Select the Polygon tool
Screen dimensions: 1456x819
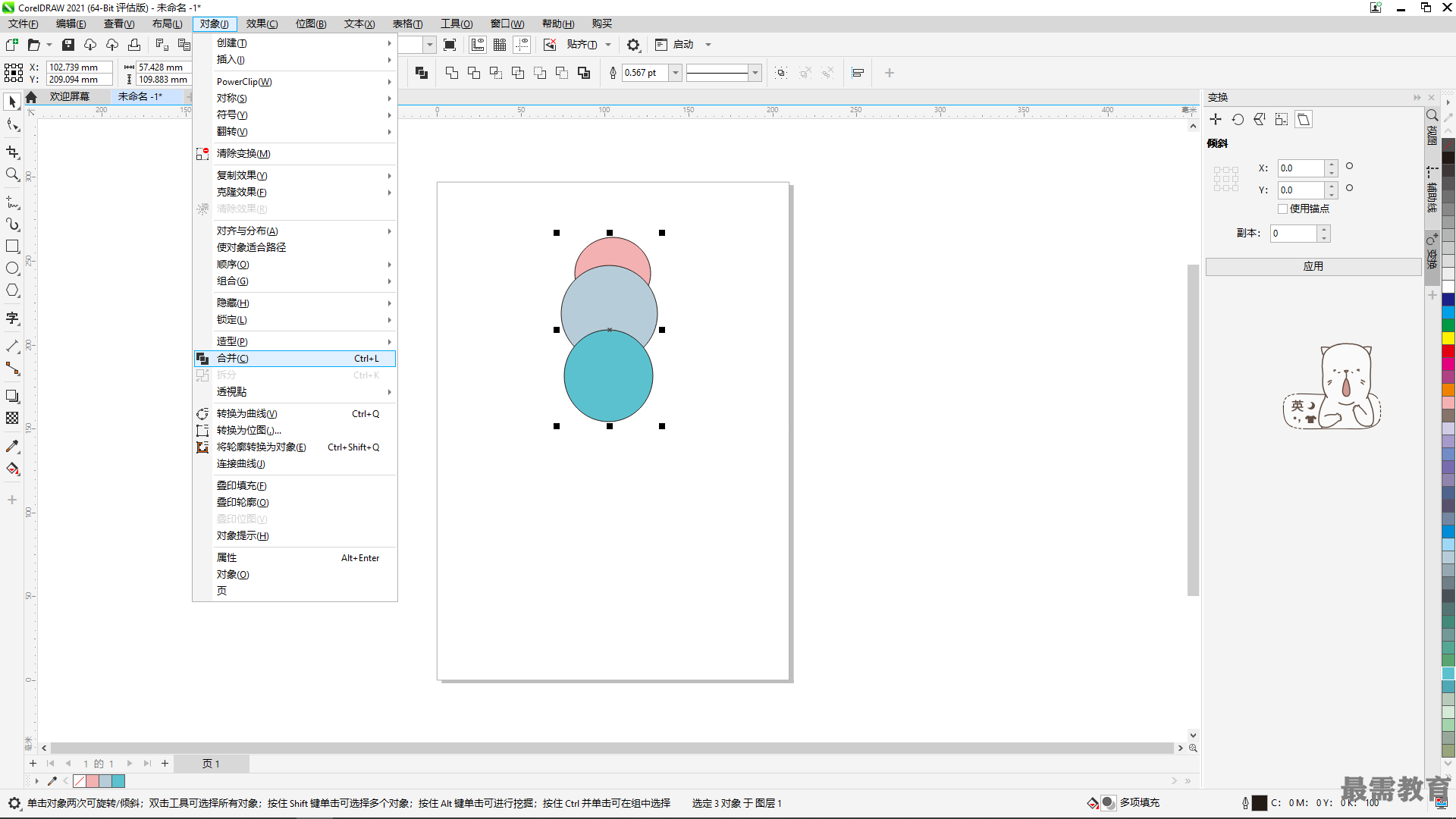click(12, 290)
